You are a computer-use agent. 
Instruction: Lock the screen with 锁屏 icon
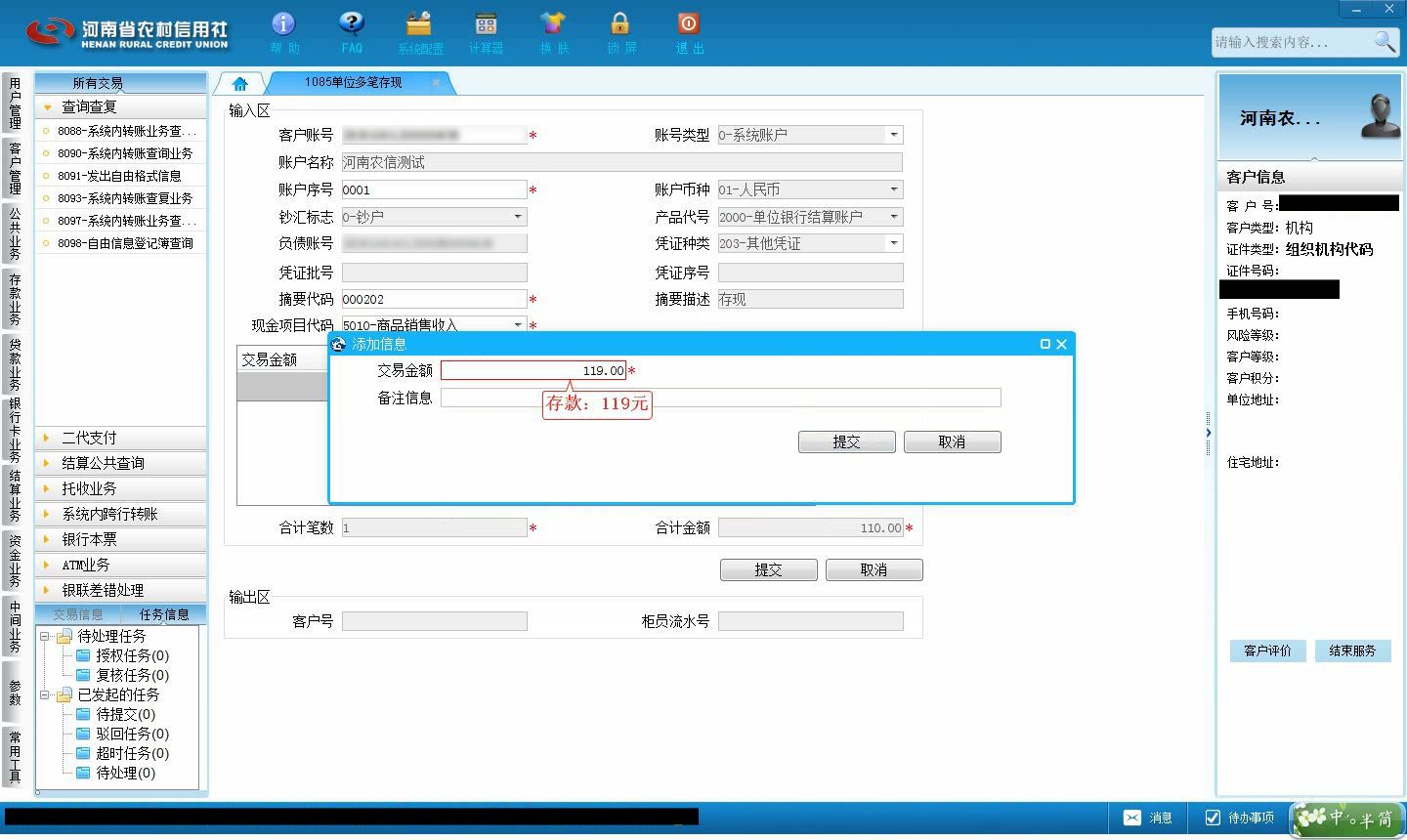[x=620, y=23]
